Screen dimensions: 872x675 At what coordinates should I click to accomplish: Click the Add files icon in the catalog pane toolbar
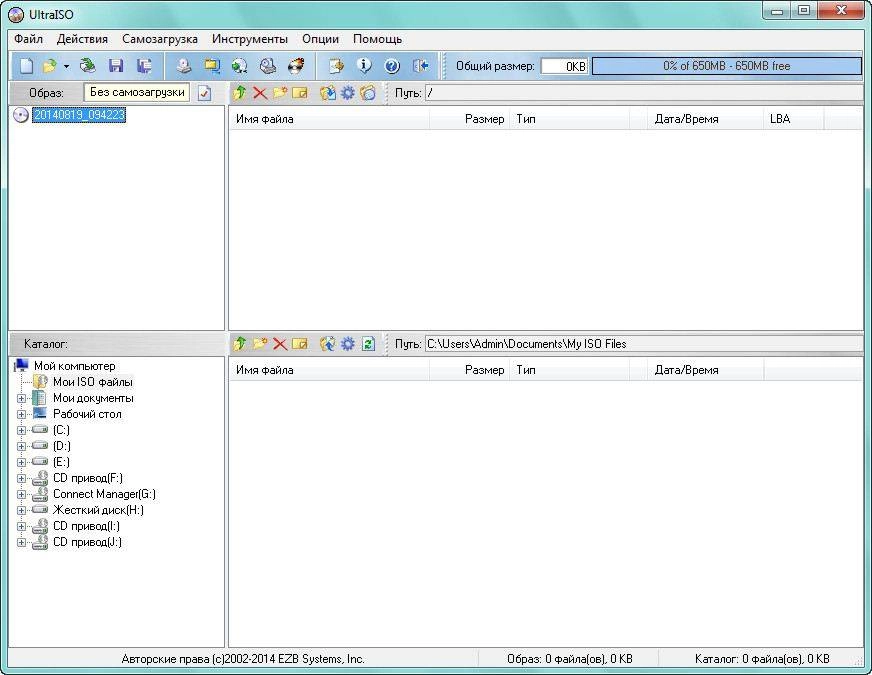tap(328, 344)
